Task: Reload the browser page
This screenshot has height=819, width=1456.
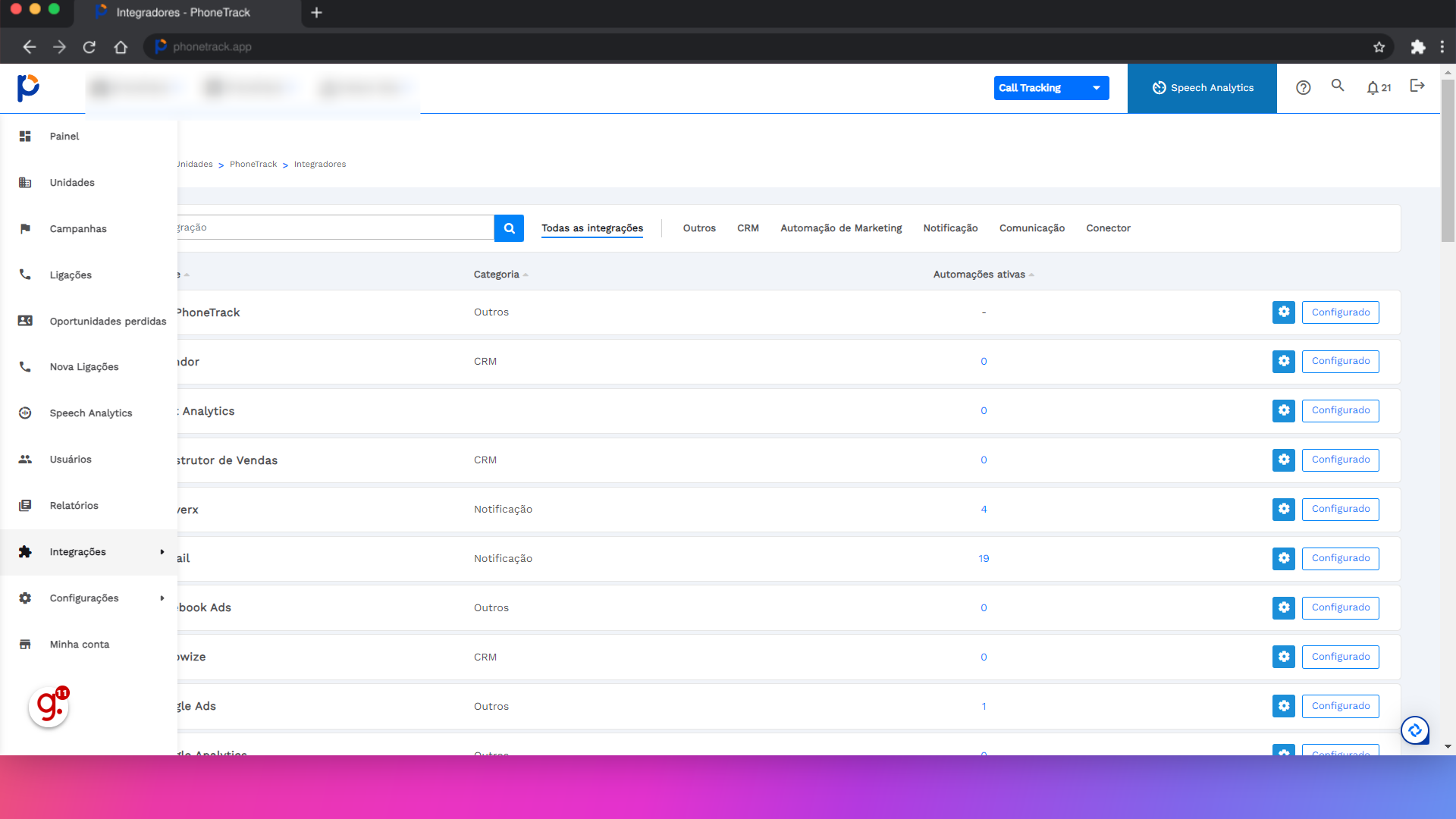Action: (89, 47)
